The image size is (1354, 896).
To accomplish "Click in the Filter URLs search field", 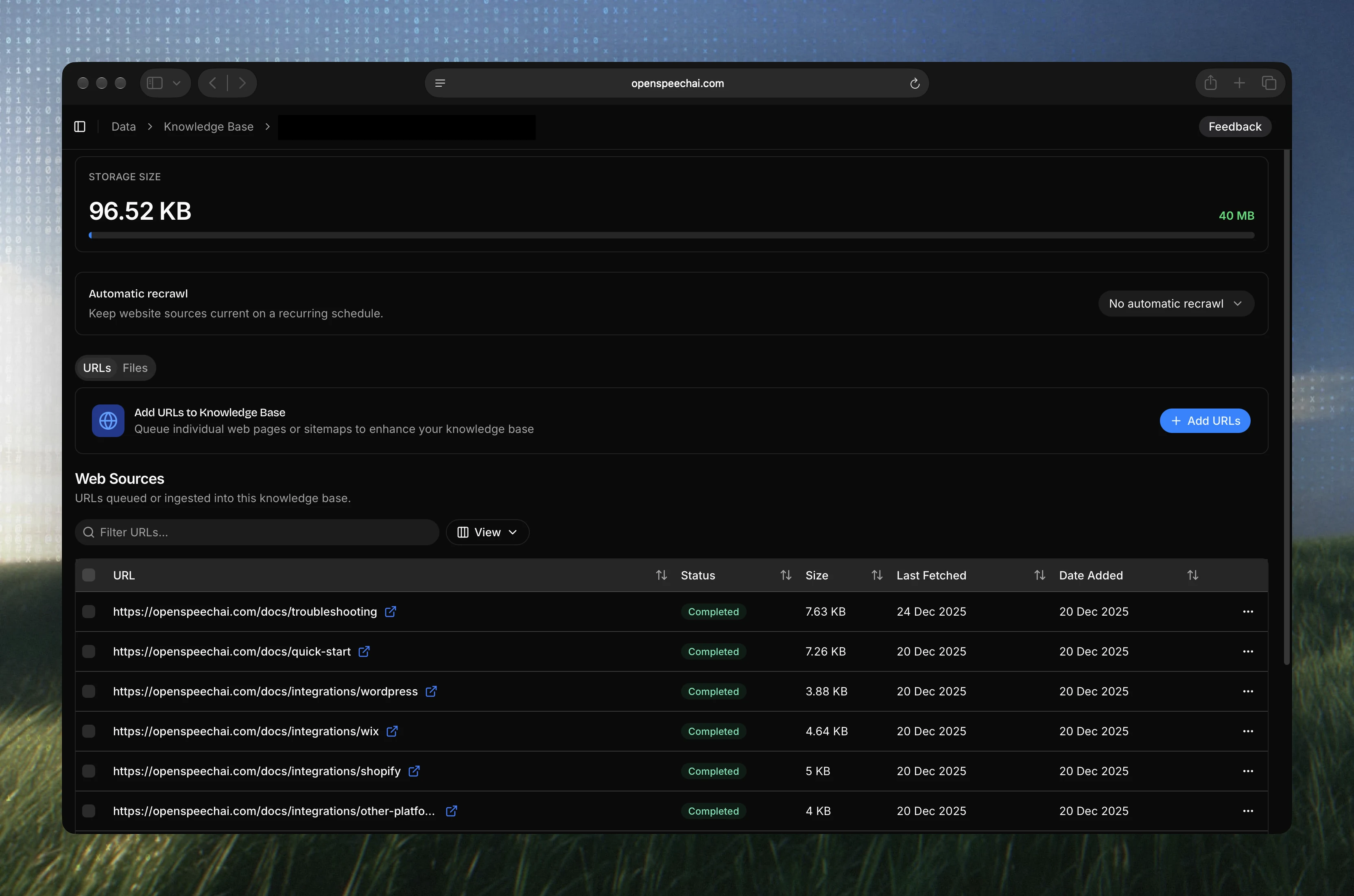I will click(257, 532).
